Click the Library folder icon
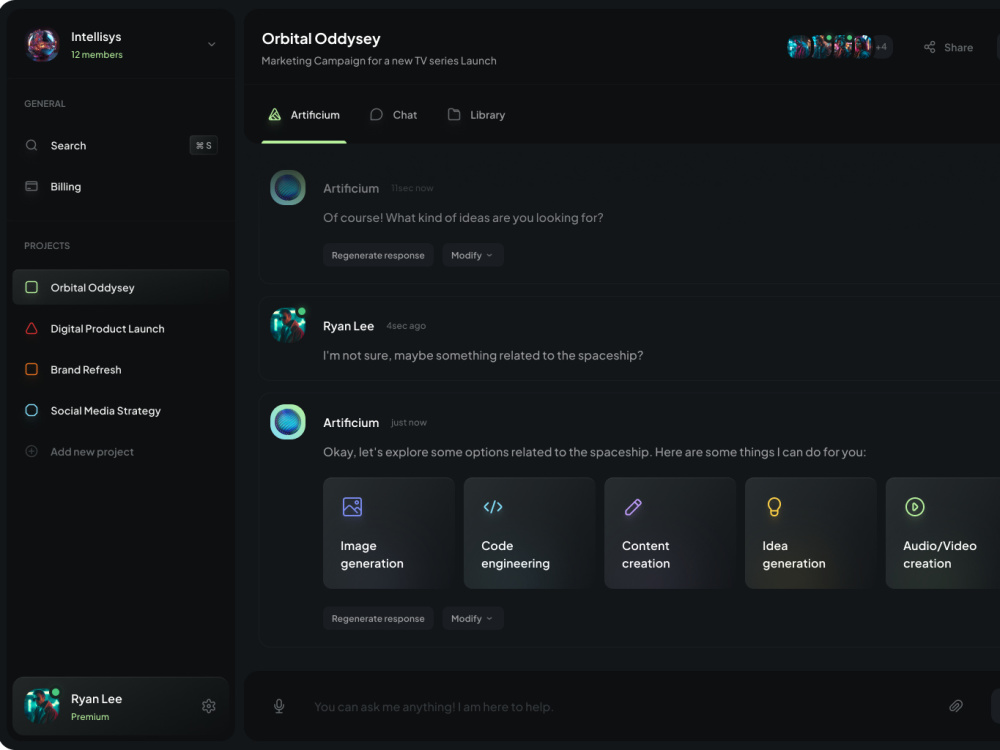This screenshot has width=1000, height=750. click(x=454, y=114)
